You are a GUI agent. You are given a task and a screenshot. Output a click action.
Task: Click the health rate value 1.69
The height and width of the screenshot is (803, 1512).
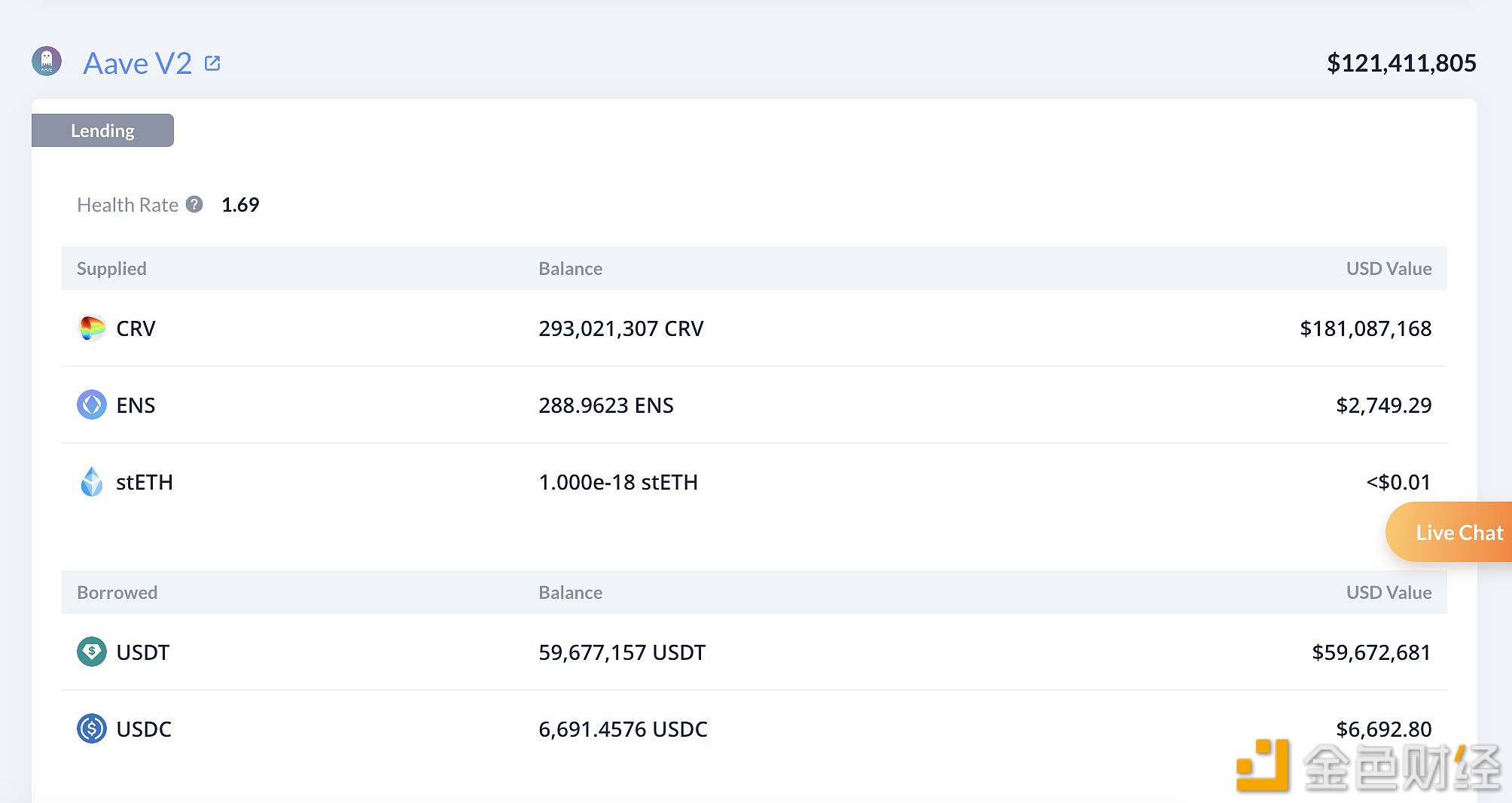point(240,205)
